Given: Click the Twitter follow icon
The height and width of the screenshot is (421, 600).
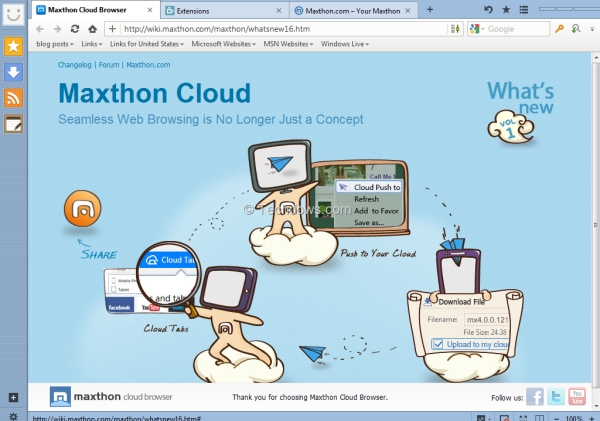Looking at the screenshot, I should [x=555, y=396].
